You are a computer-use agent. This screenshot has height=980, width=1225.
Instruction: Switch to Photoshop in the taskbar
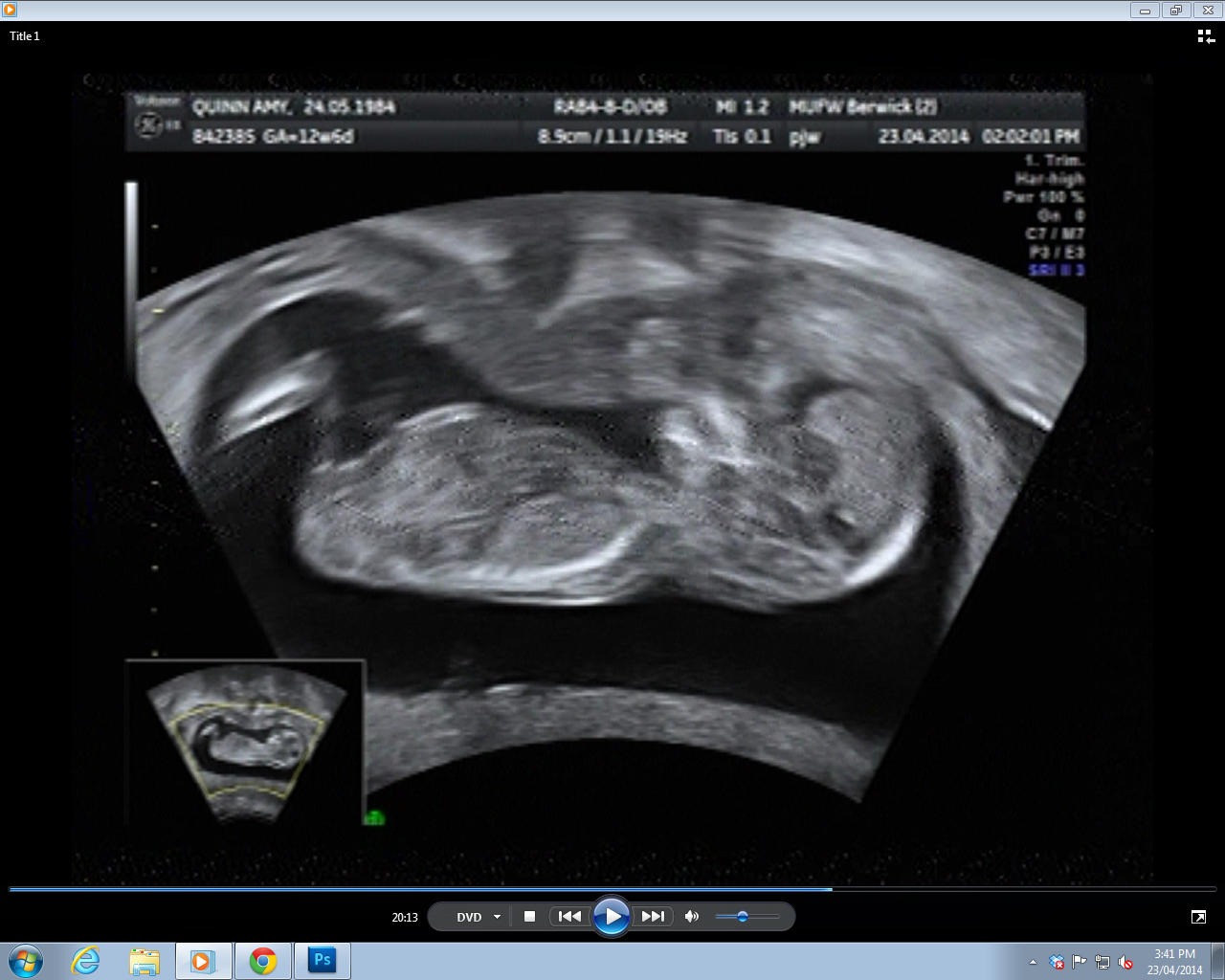[x=323, y=961]
